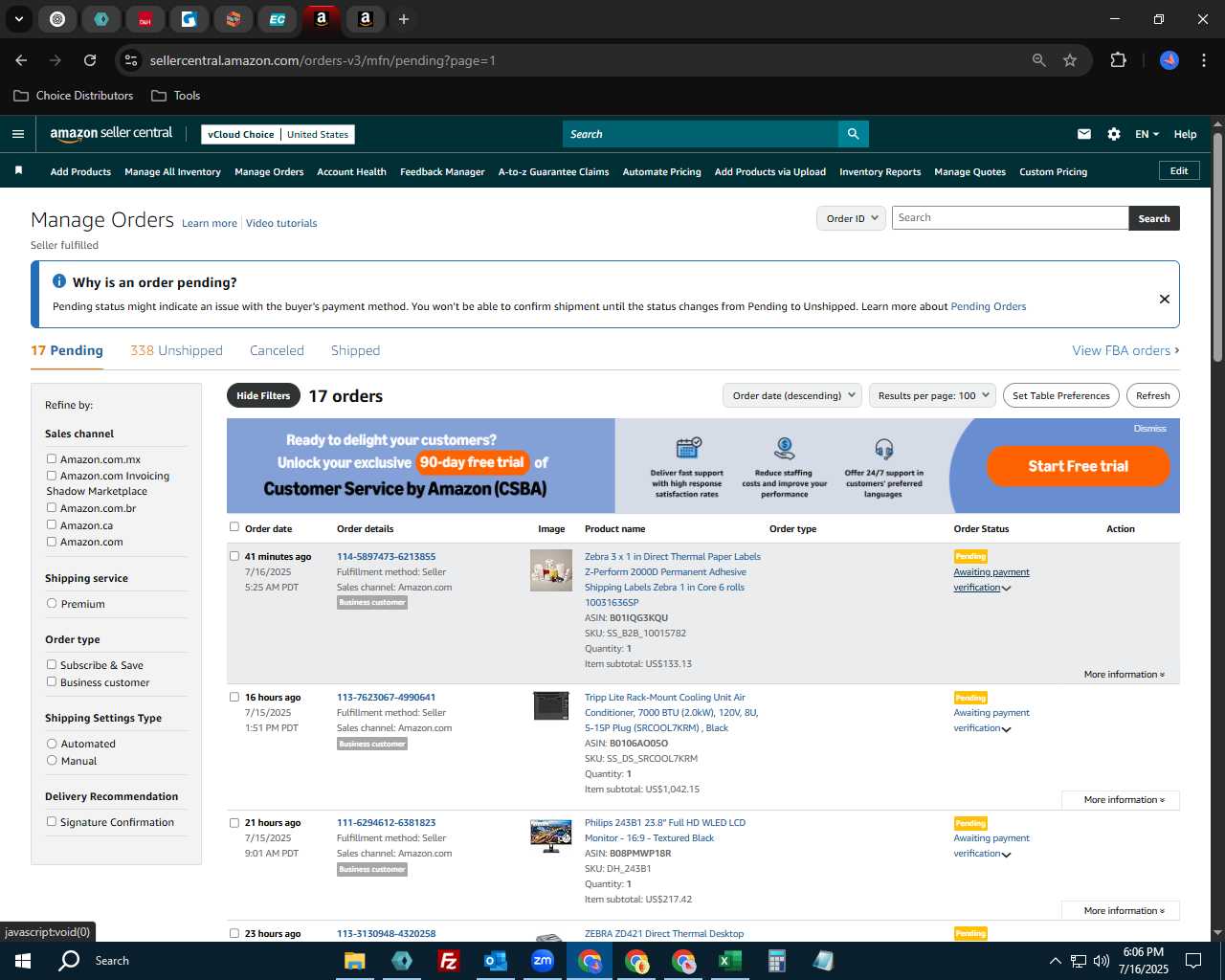Check the Amazon.com.br filter
Viewport: 1225px width, 980px height.
pyautogui.click(x=52, y=508)
